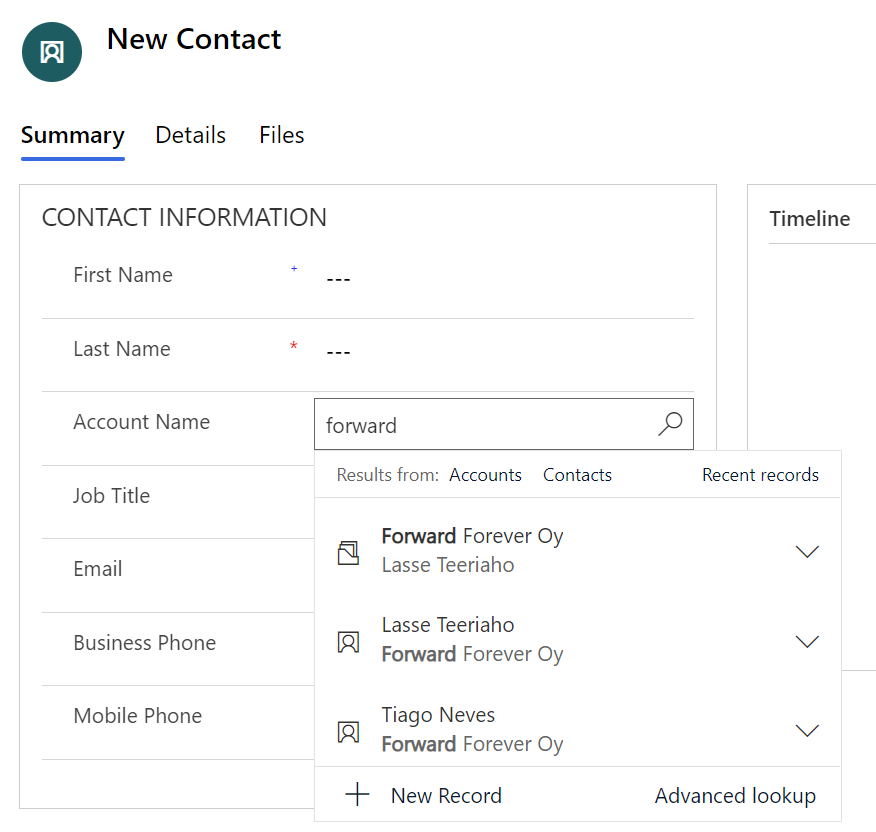The image size is (876, 832).
Task: Open the Details tab
Action: click(191, 135)
